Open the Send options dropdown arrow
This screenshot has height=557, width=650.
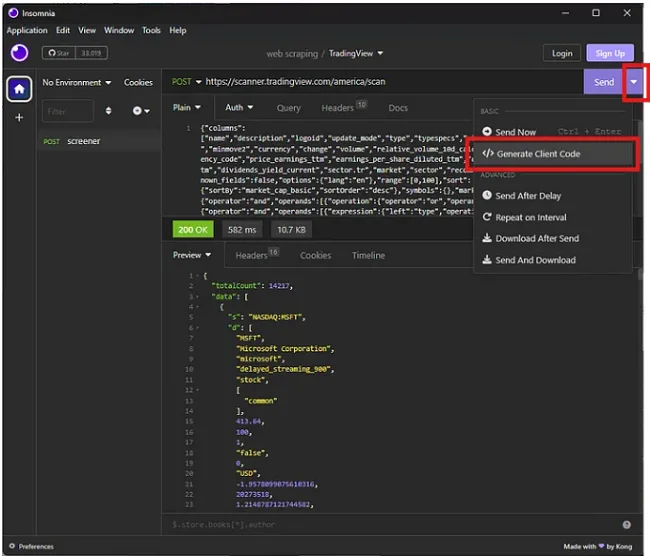633,82
